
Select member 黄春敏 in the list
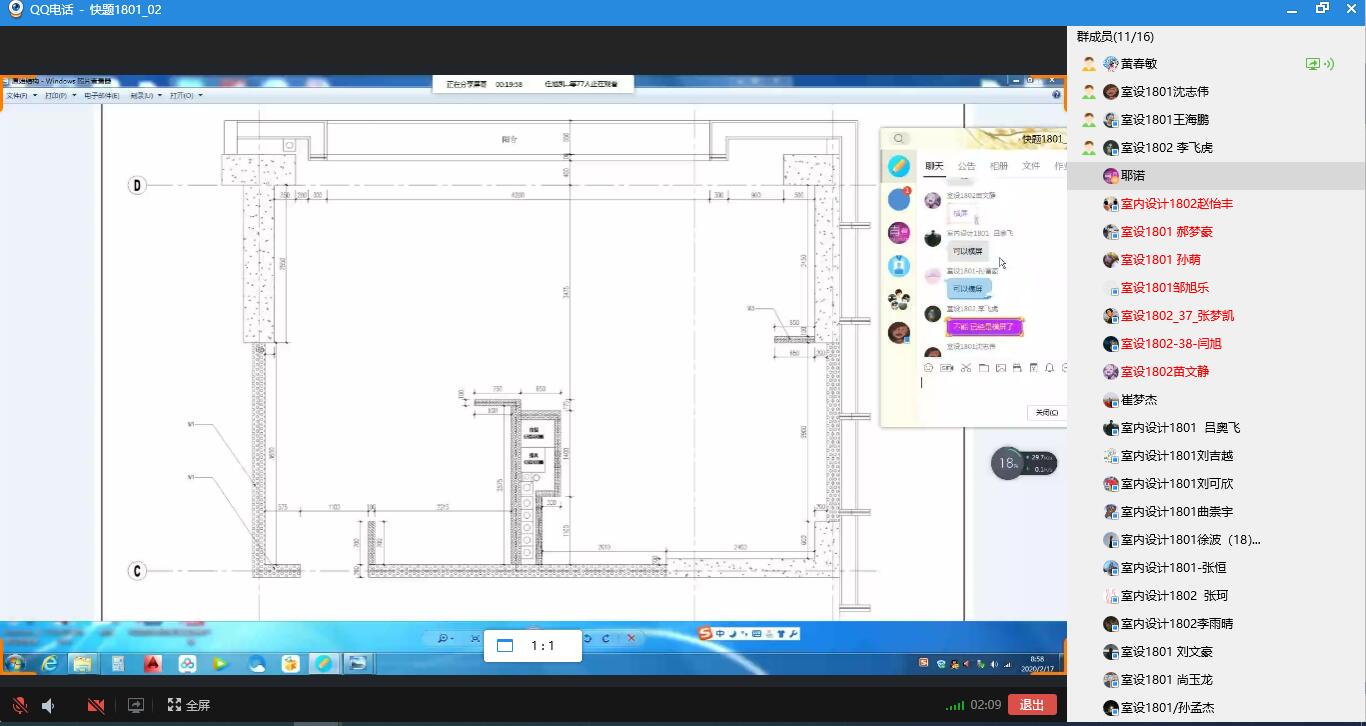pyautogui.click(x=1138, y=63)
